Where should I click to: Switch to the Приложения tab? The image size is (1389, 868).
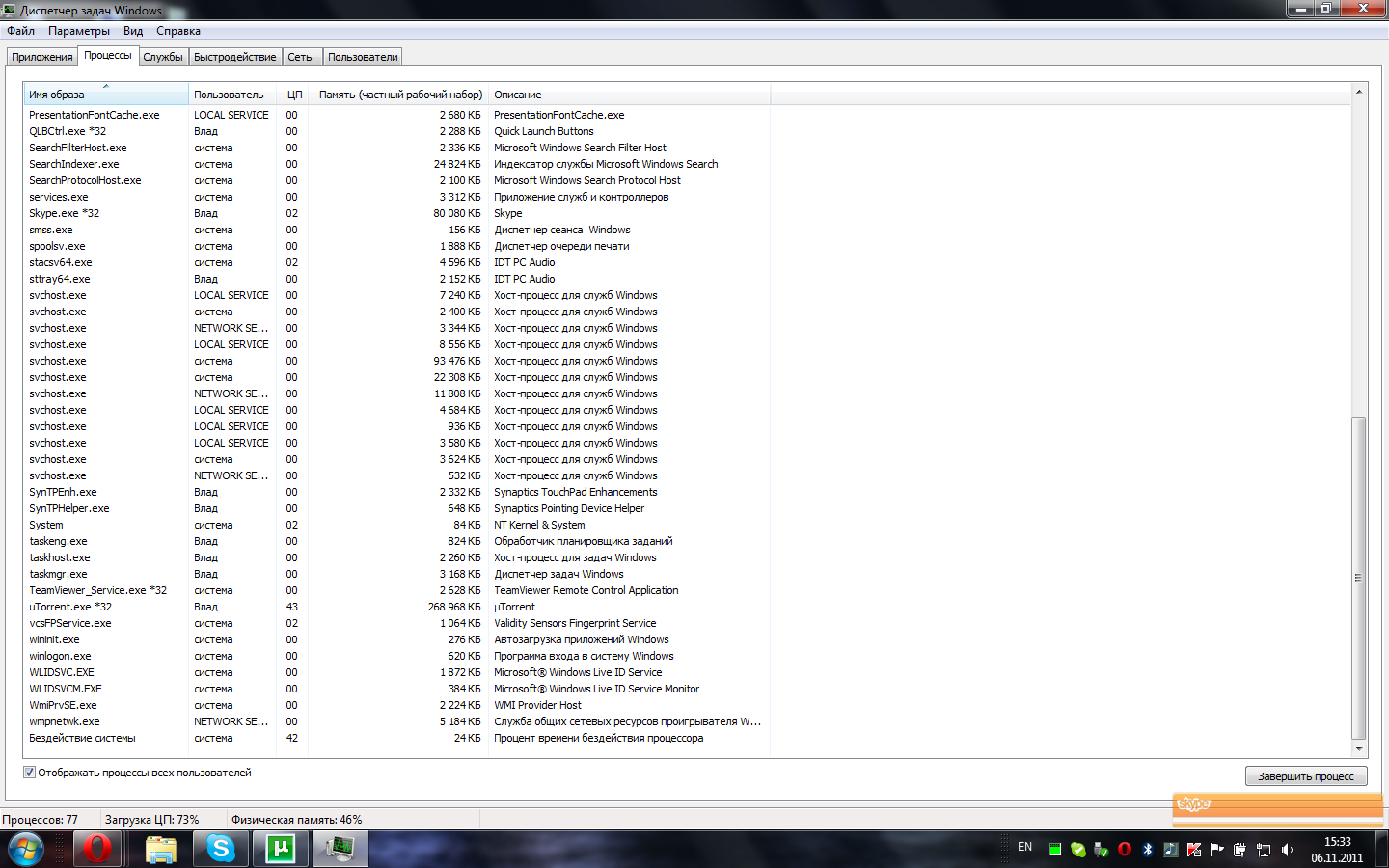tap(42, 57)
